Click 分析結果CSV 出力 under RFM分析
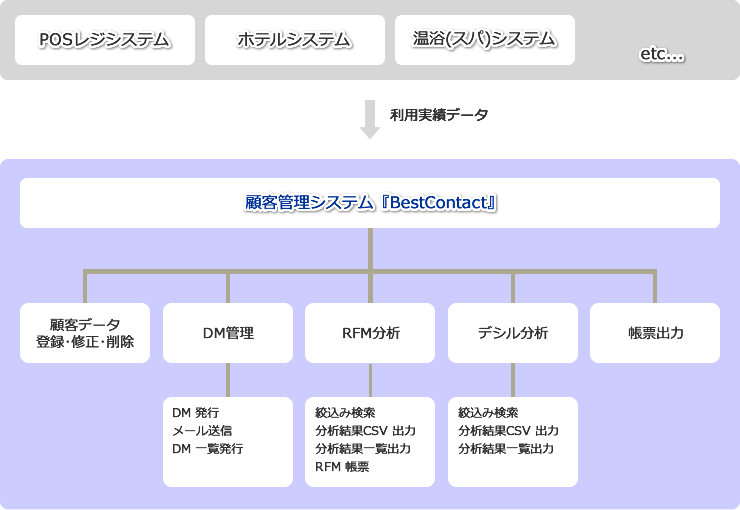Screen dimensions: 740x510 click(365, 431)
